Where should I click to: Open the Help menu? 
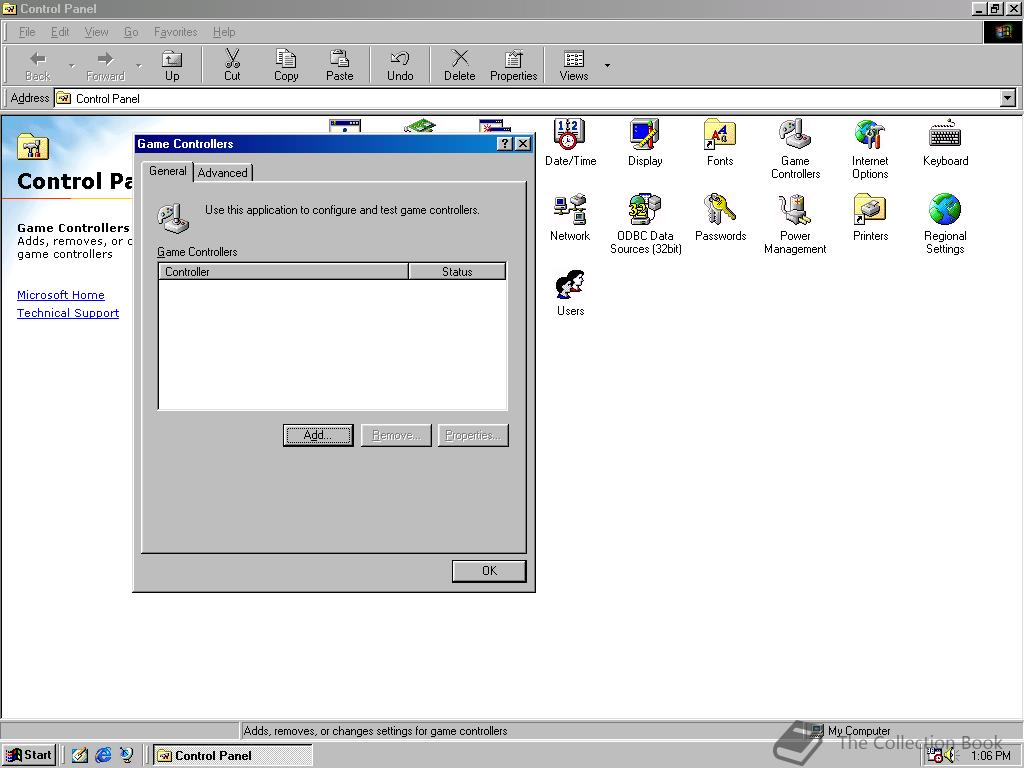tap(223, 32)
